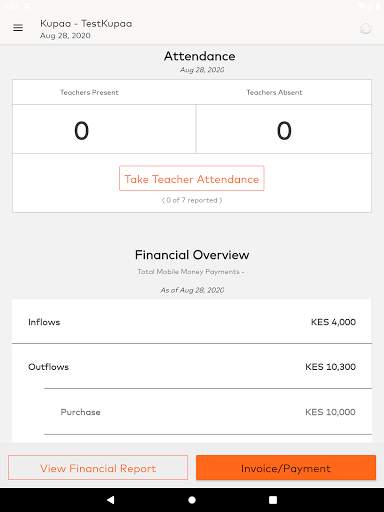Tap the Teachers Present count zero

click(x=81, y=130)
